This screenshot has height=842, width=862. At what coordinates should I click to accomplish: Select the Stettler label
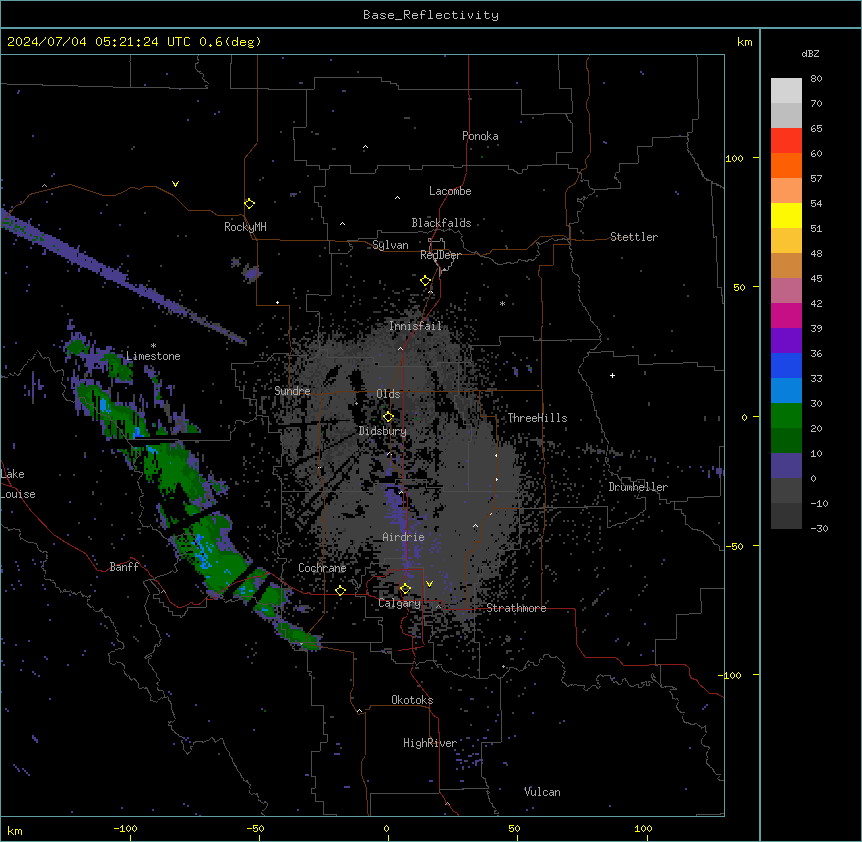point(634,237)
